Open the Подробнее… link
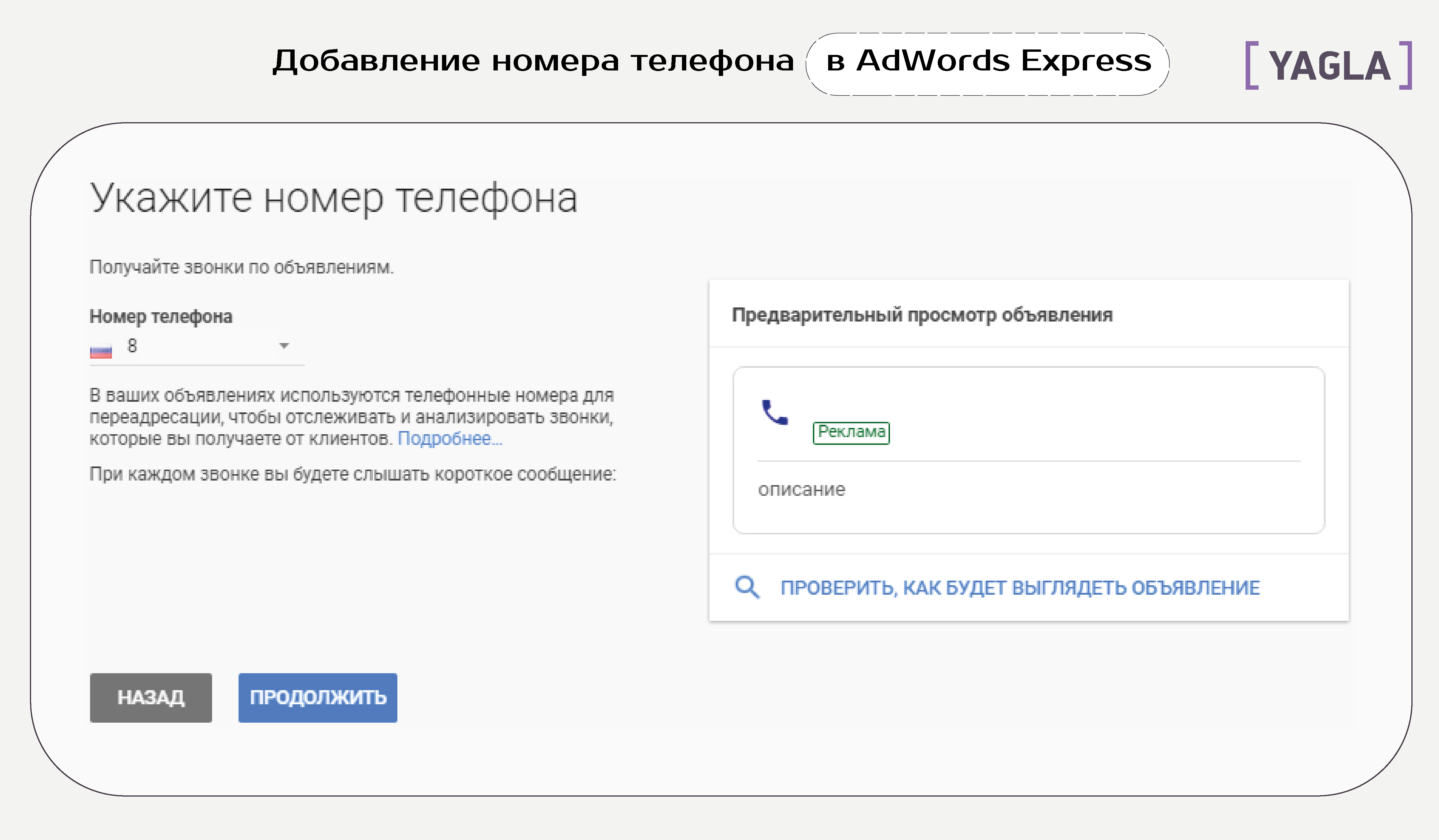Viewport: 1439px width, 840px height. pos(450,438)
